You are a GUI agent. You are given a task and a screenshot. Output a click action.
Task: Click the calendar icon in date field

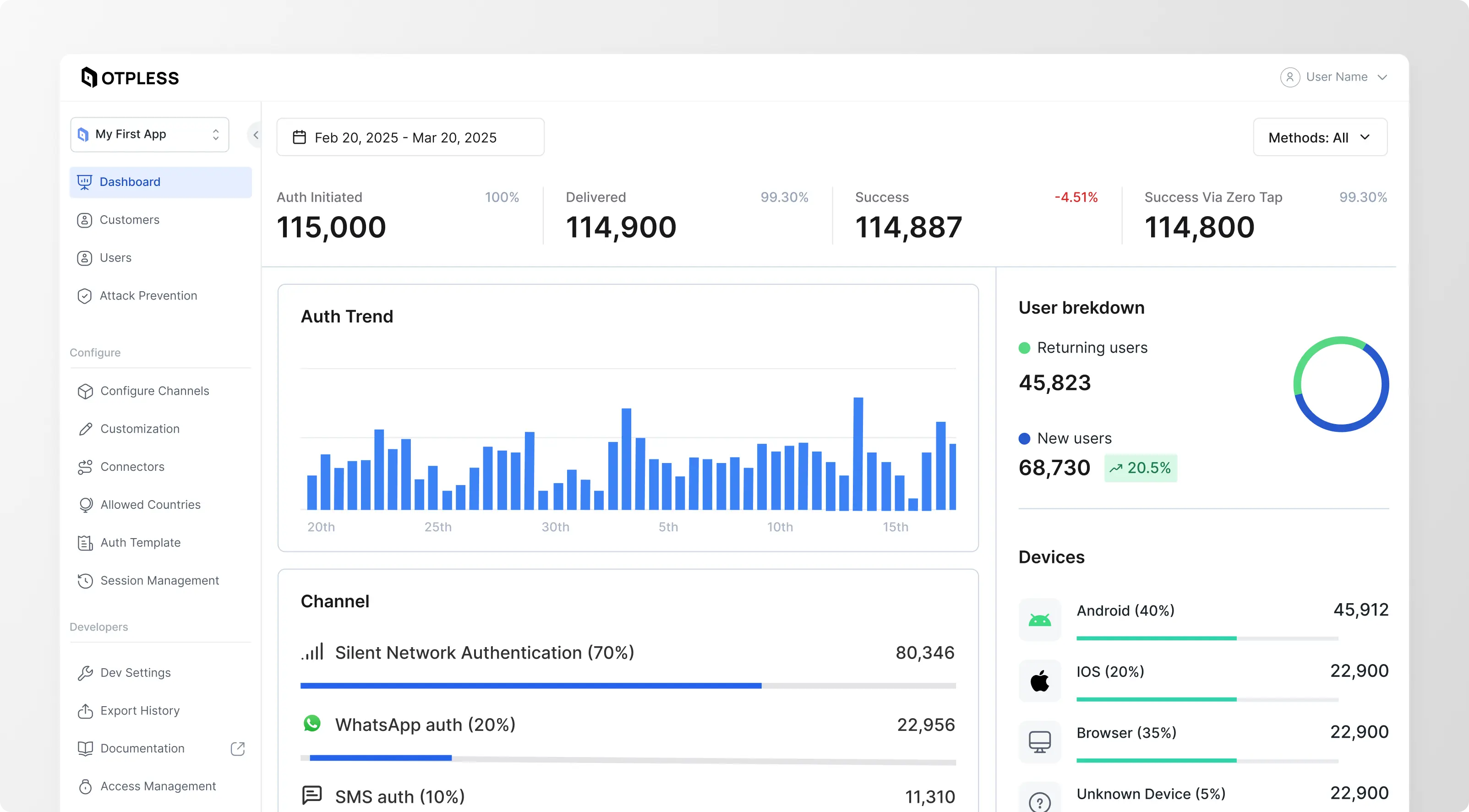300,137
